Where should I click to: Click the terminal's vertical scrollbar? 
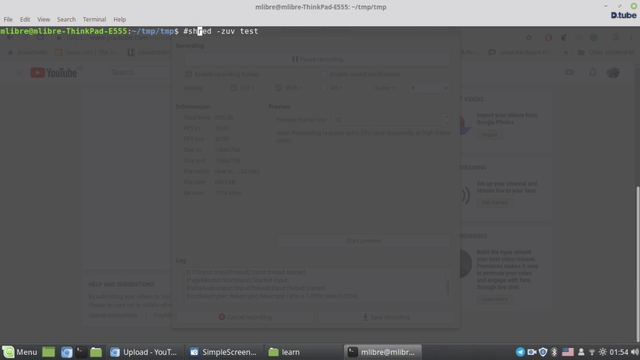(x=638, y=263)
